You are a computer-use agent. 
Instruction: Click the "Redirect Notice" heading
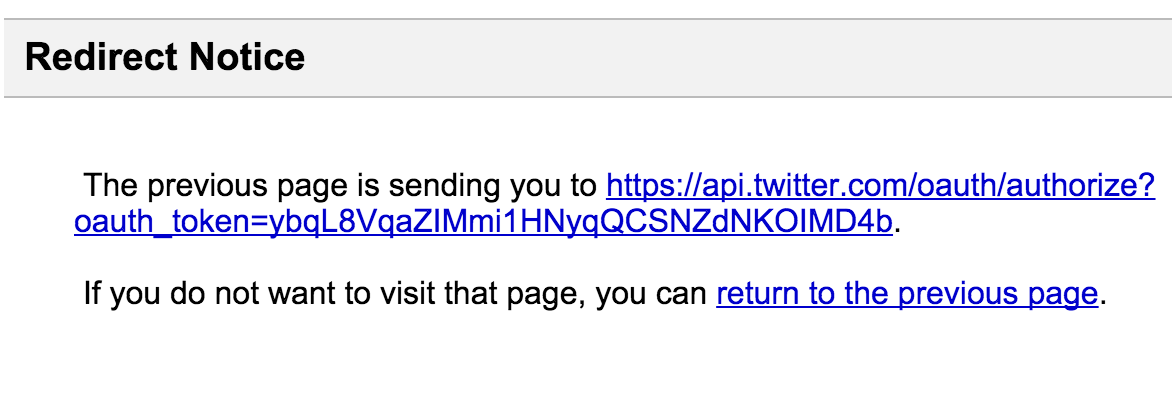pos(164,57)
